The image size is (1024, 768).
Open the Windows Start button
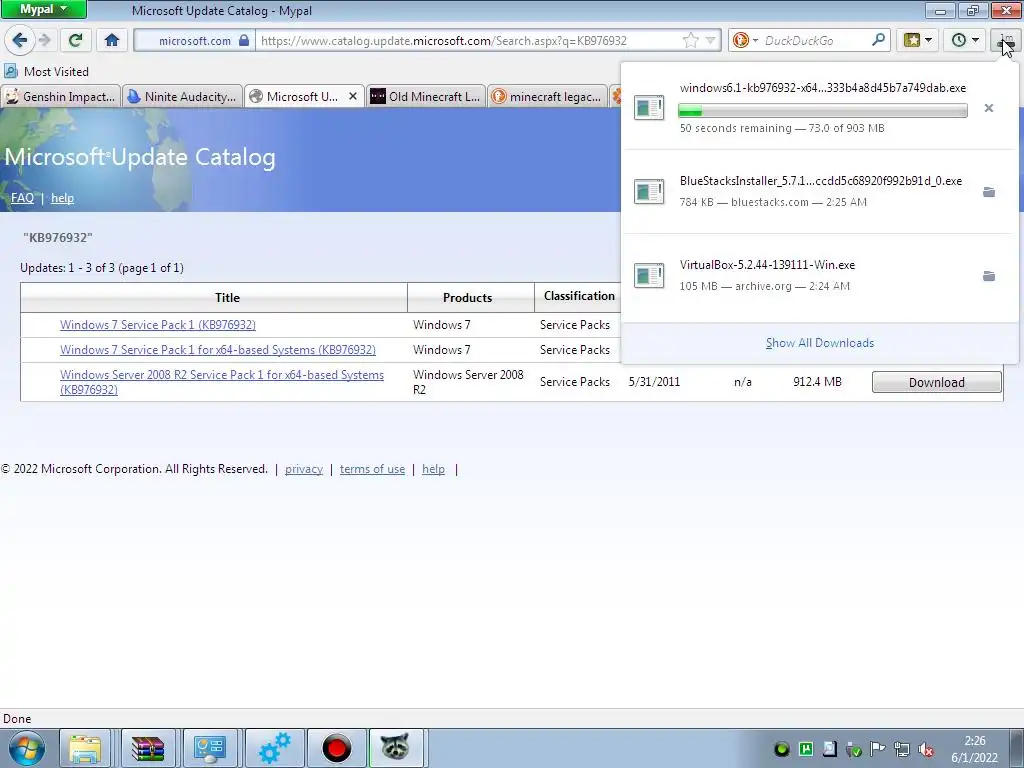click(x=27, y=748)
